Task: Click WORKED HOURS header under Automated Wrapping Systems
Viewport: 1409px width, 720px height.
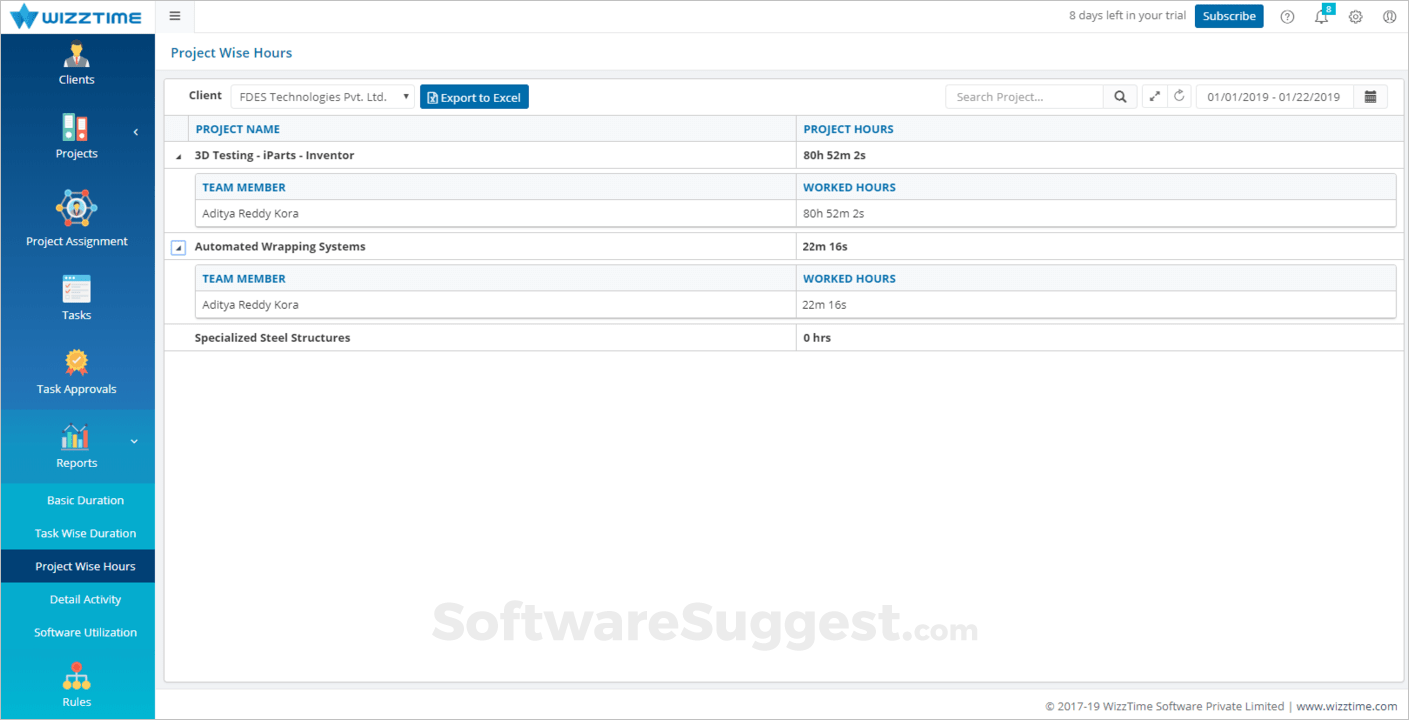Action: click(x=849, y=278)
